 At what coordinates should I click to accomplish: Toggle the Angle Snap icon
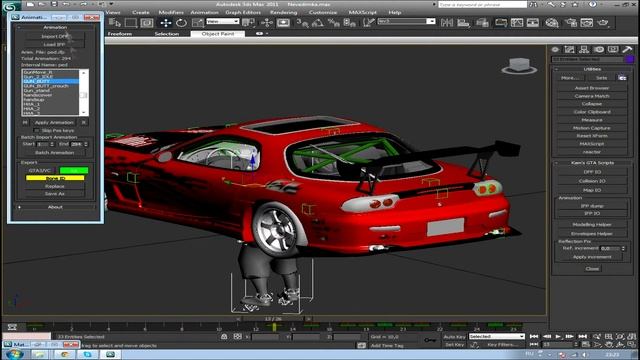click(318, 22)
